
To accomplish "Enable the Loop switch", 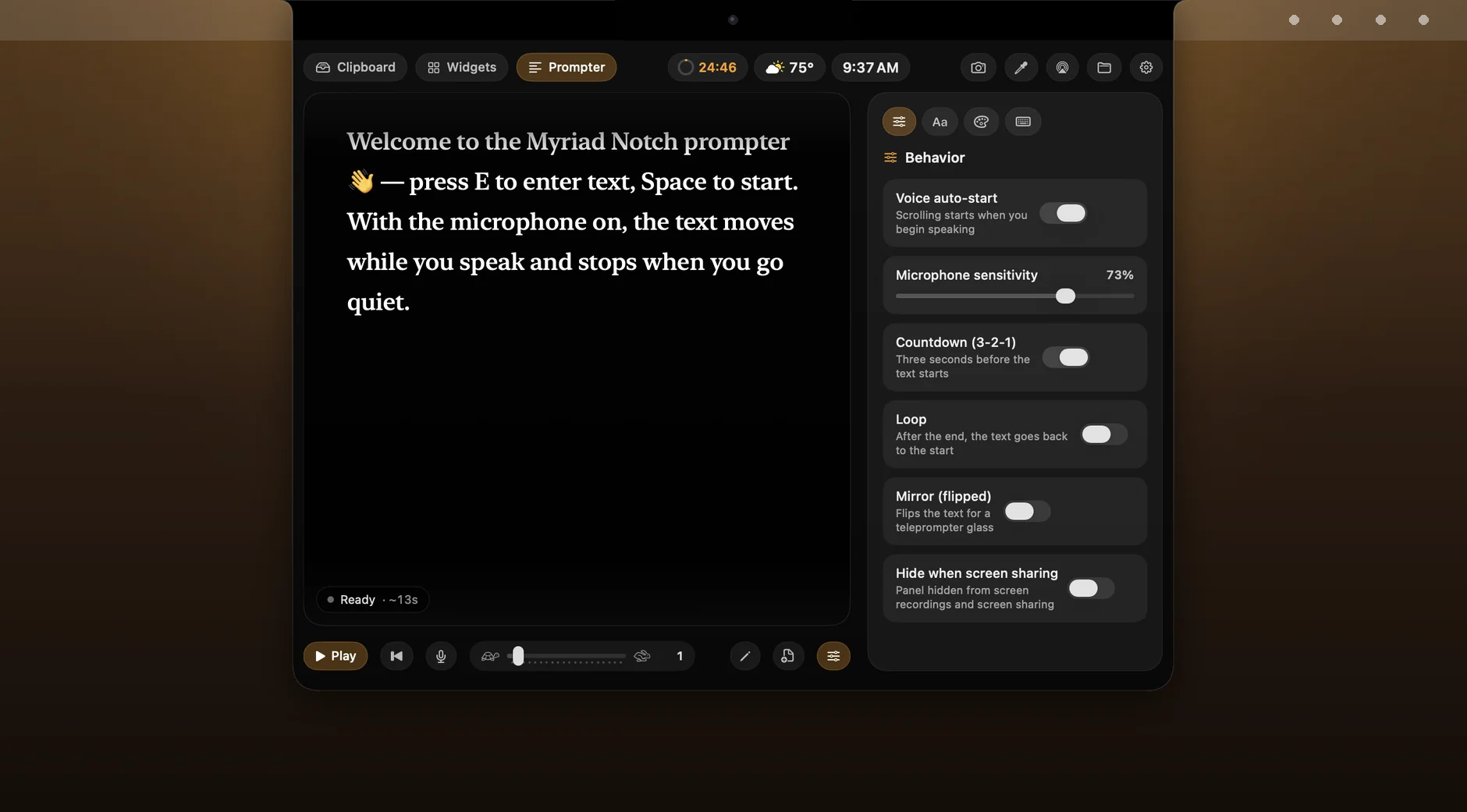I will click(x=1104, y=434).
